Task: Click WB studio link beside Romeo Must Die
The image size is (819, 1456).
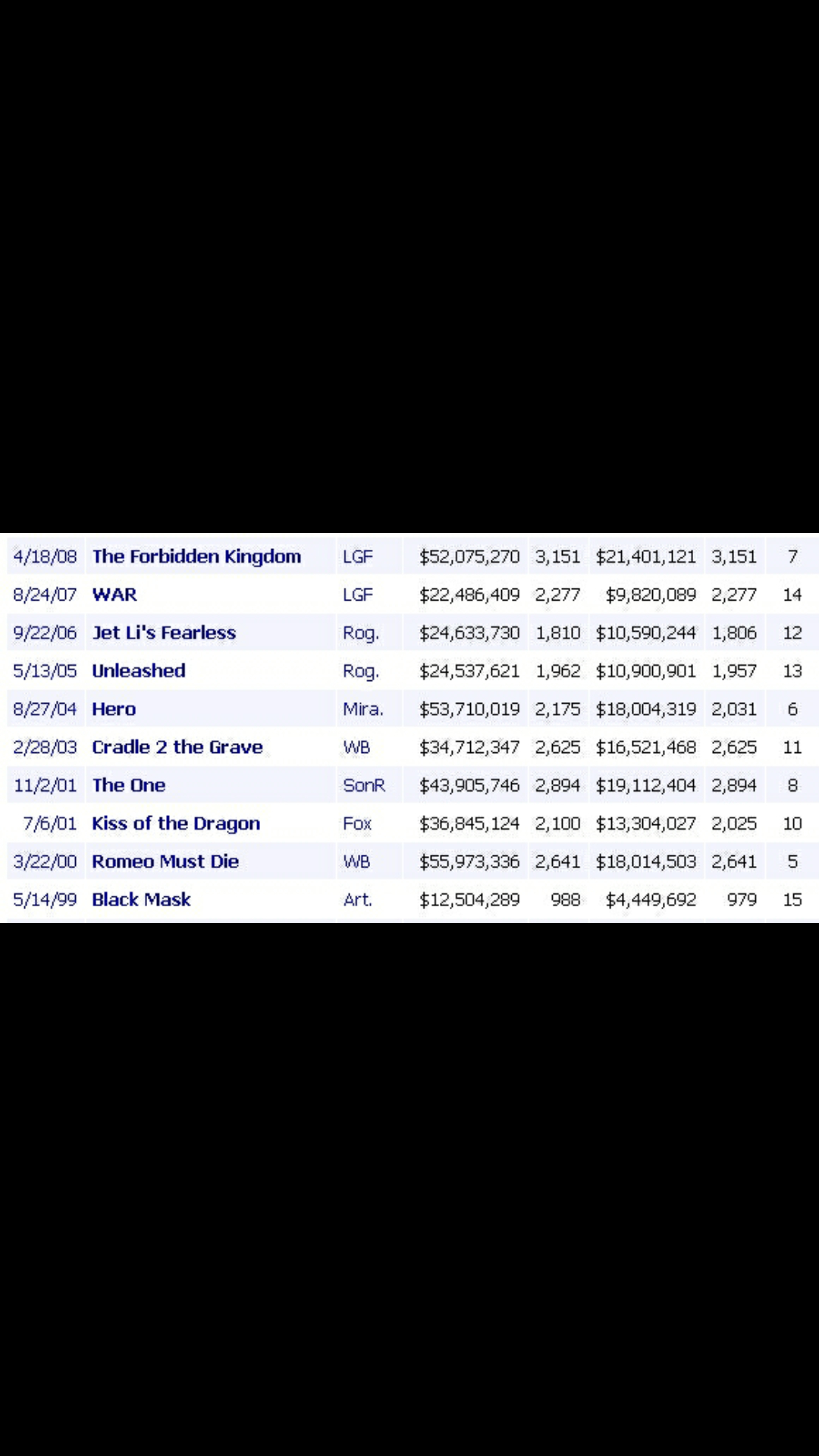Action: [x=356, y=861]
